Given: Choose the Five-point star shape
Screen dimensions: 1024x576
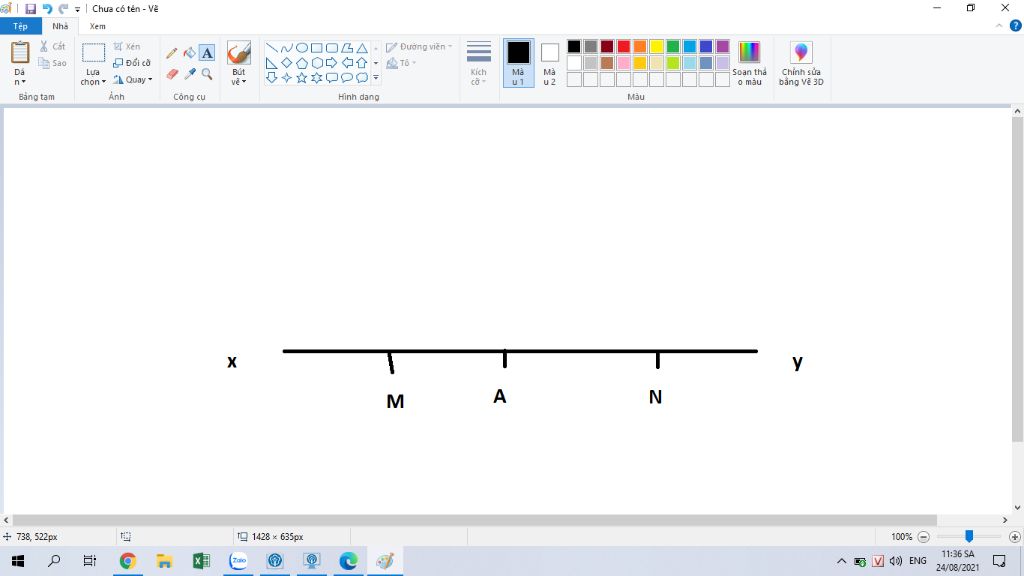Looking at the screenshot, I should (302, 78).
